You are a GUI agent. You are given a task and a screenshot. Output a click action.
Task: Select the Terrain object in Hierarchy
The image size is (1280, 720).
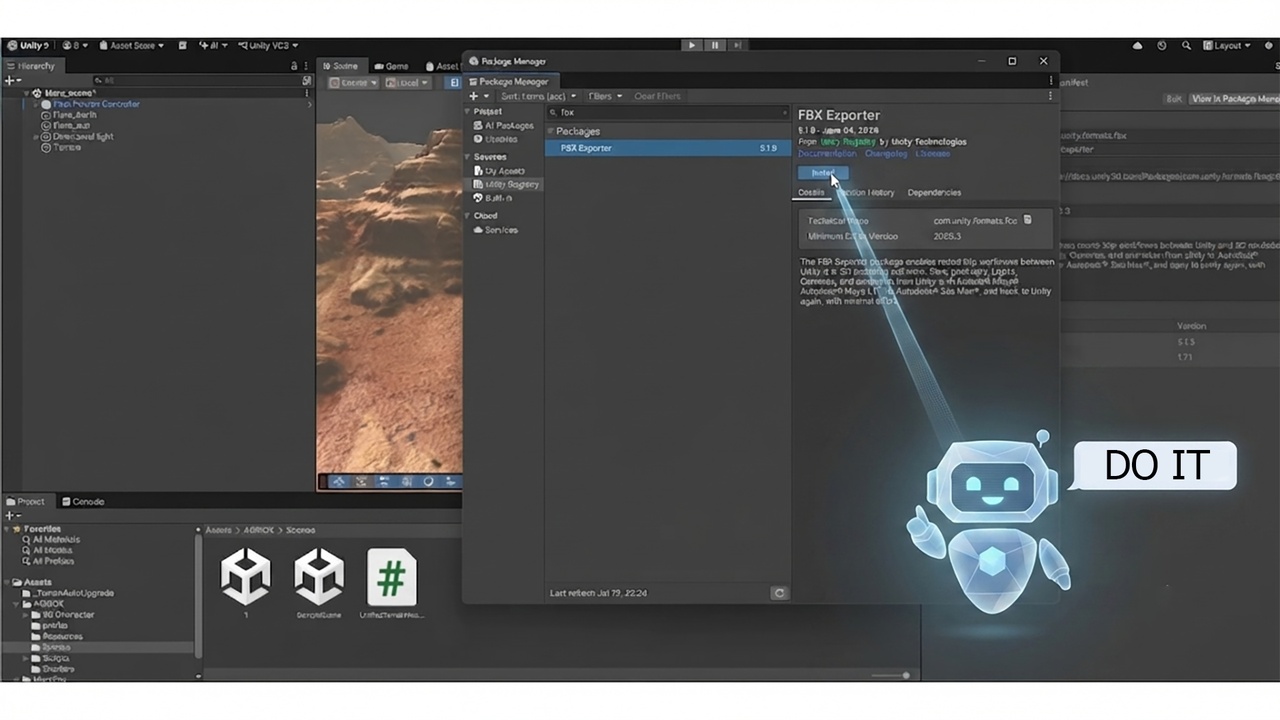point(67,147)
